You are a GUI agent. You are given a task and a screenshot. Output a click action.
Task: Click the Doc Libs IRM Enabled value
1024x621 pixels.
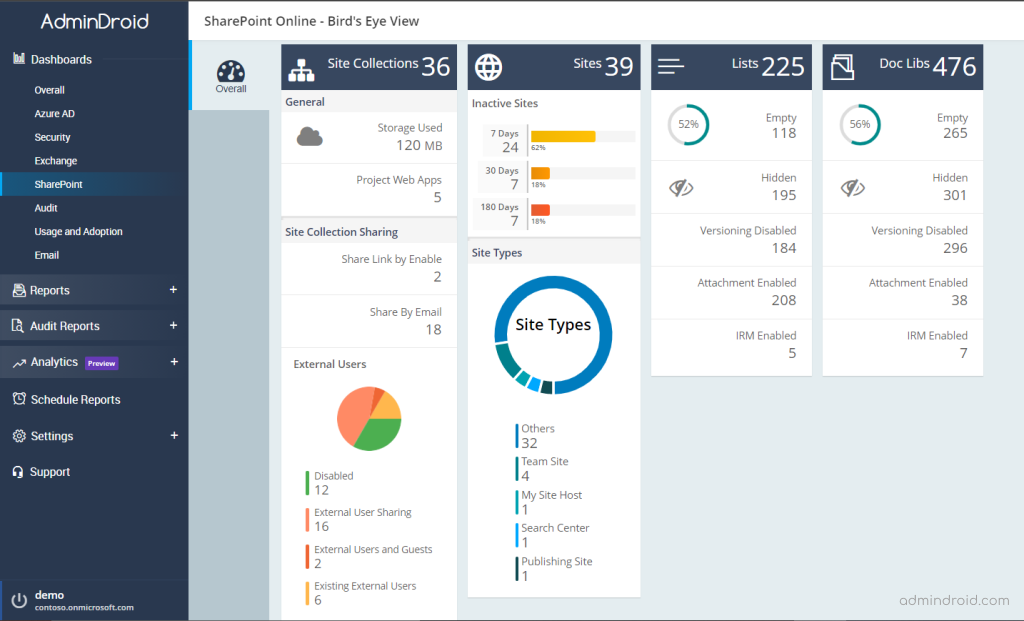tap(963, 353)
